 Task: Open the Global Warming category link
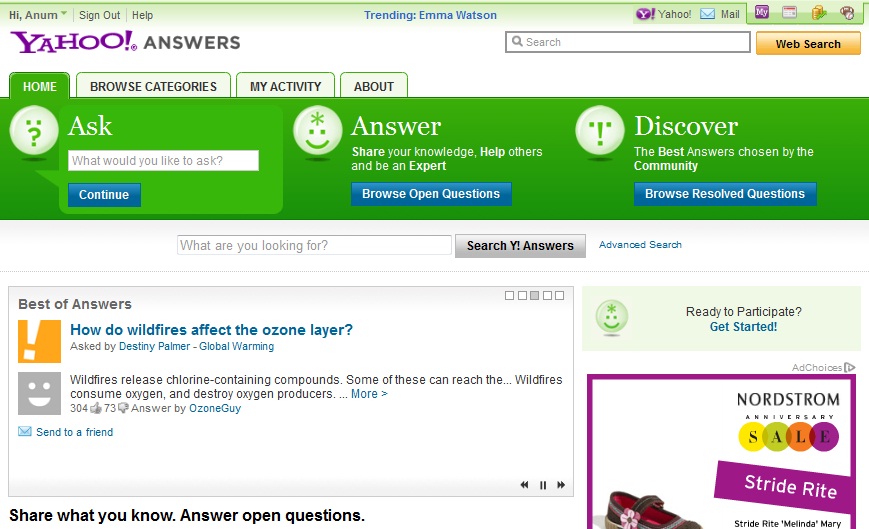237,346
